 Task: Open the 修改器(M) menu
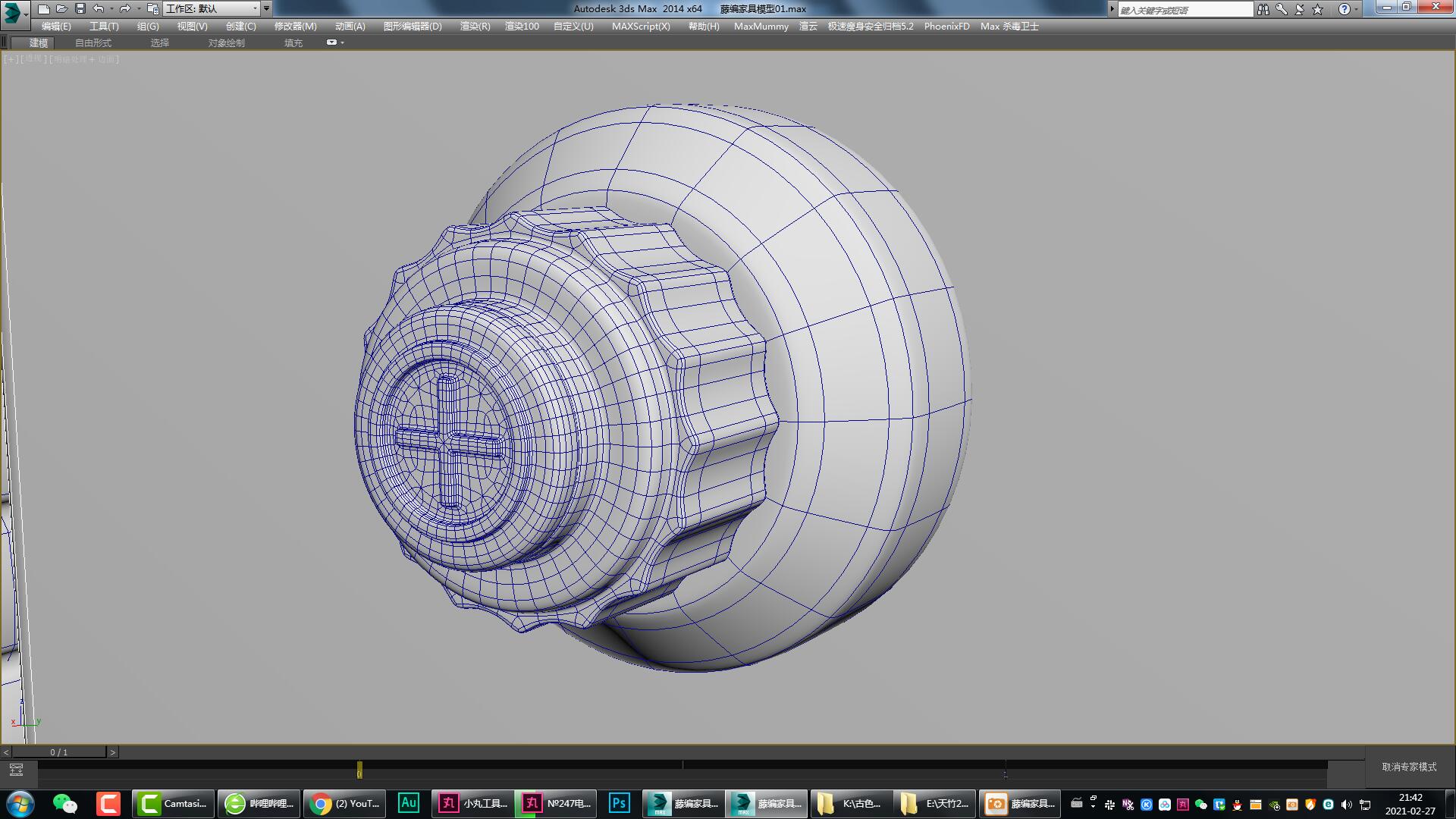(x=295, y=26)
